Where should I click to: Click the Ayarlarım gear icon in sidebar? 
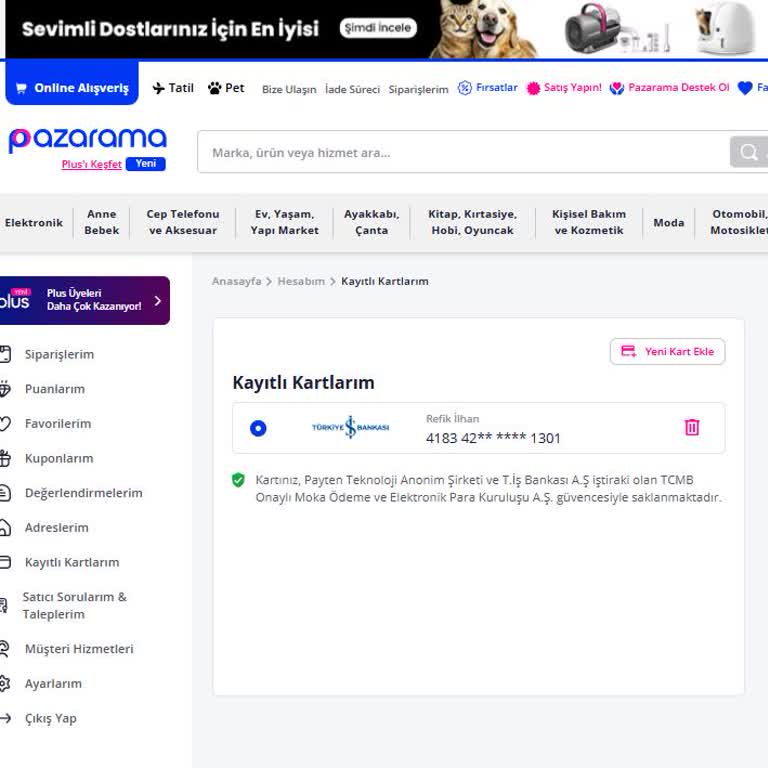tap(5, 684)
